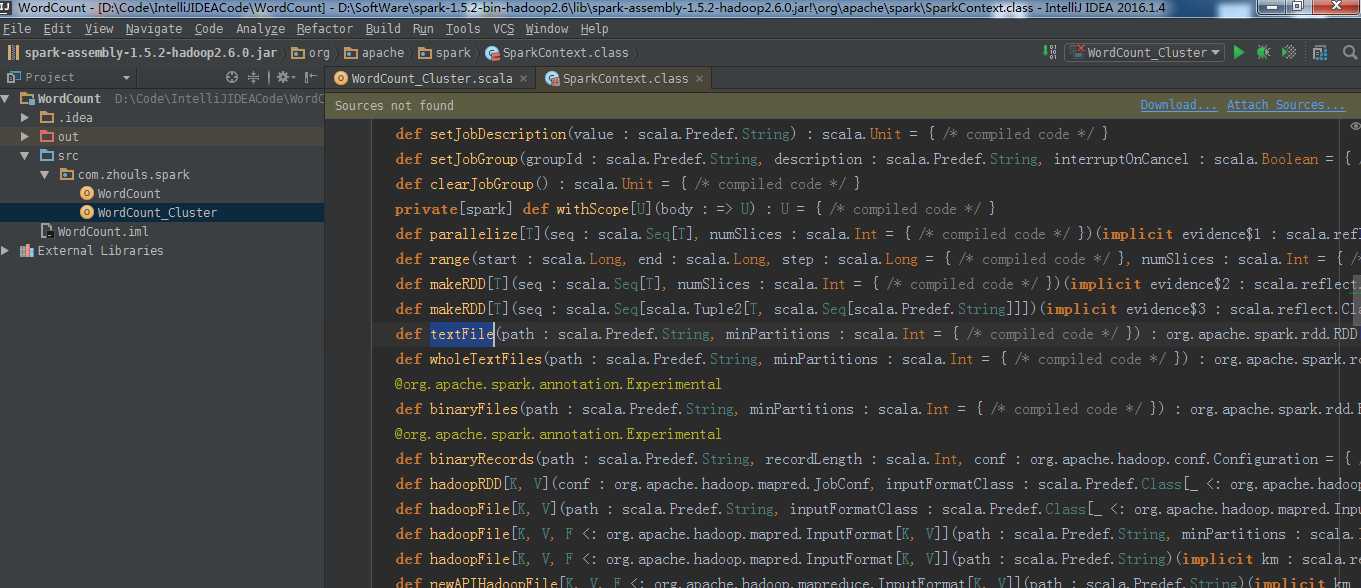The image size is (1361, 588).
Task: Close the SparkContext.class tab
Action: click(700, 78)
